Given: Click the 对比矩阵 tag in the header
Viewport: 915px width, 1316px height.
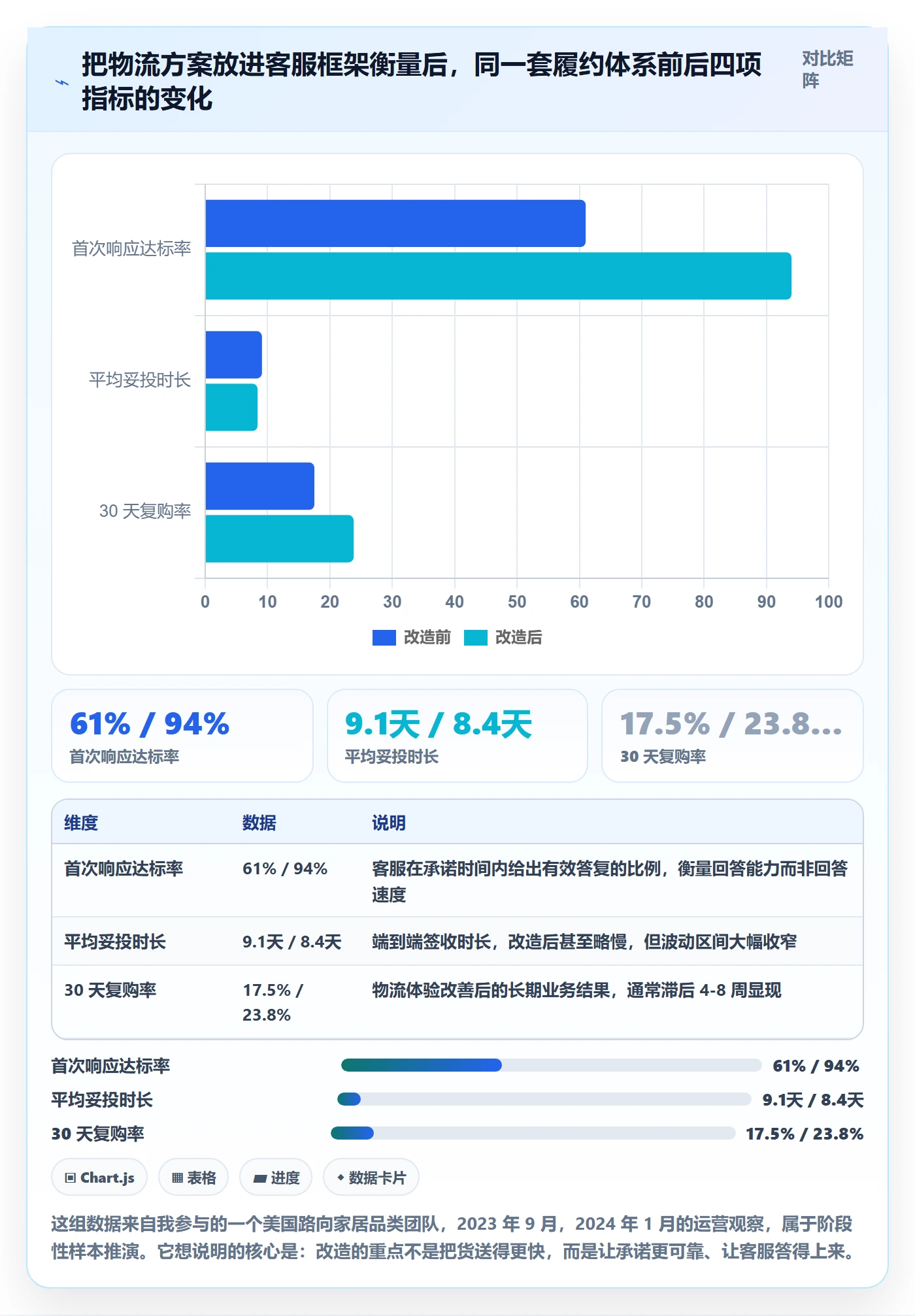Looking at the screenshot, I should (827, 69).
